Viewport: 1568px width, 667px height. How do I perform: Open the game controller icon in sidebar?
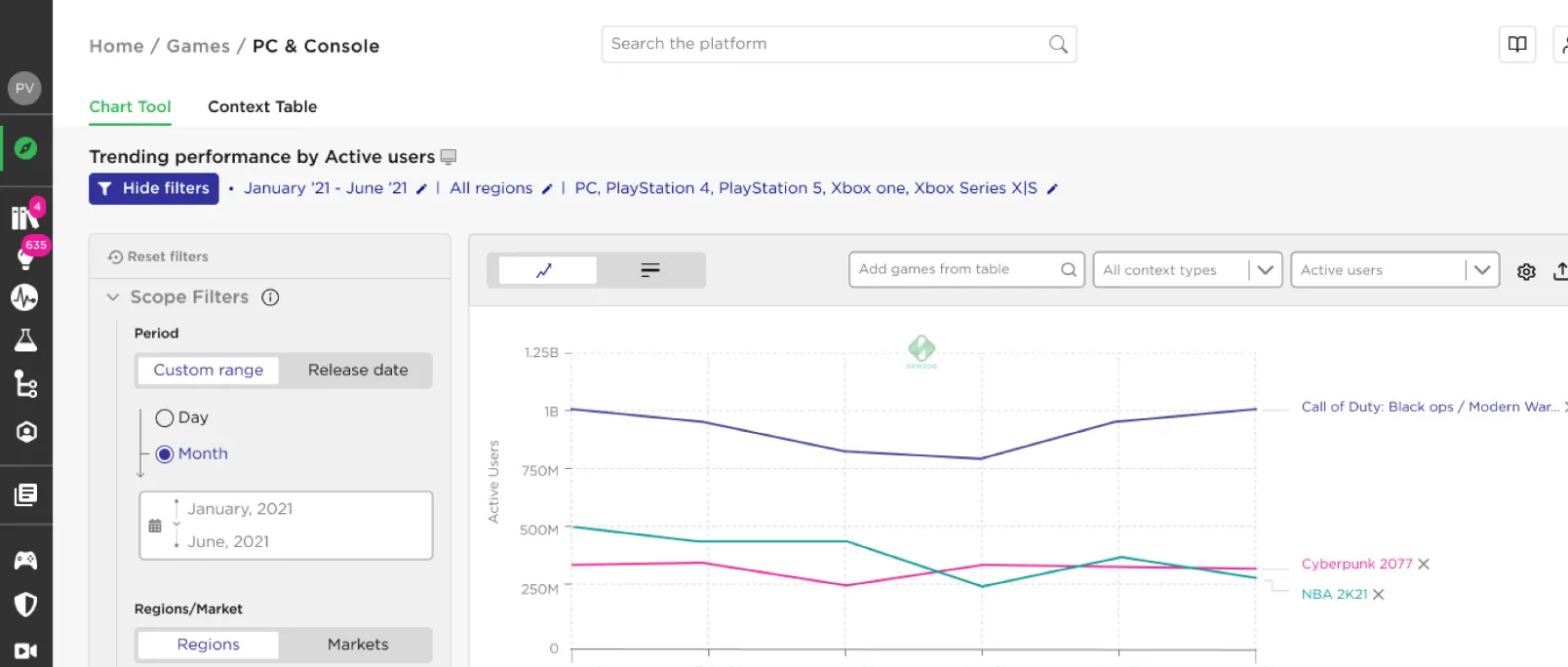point(25,560)
